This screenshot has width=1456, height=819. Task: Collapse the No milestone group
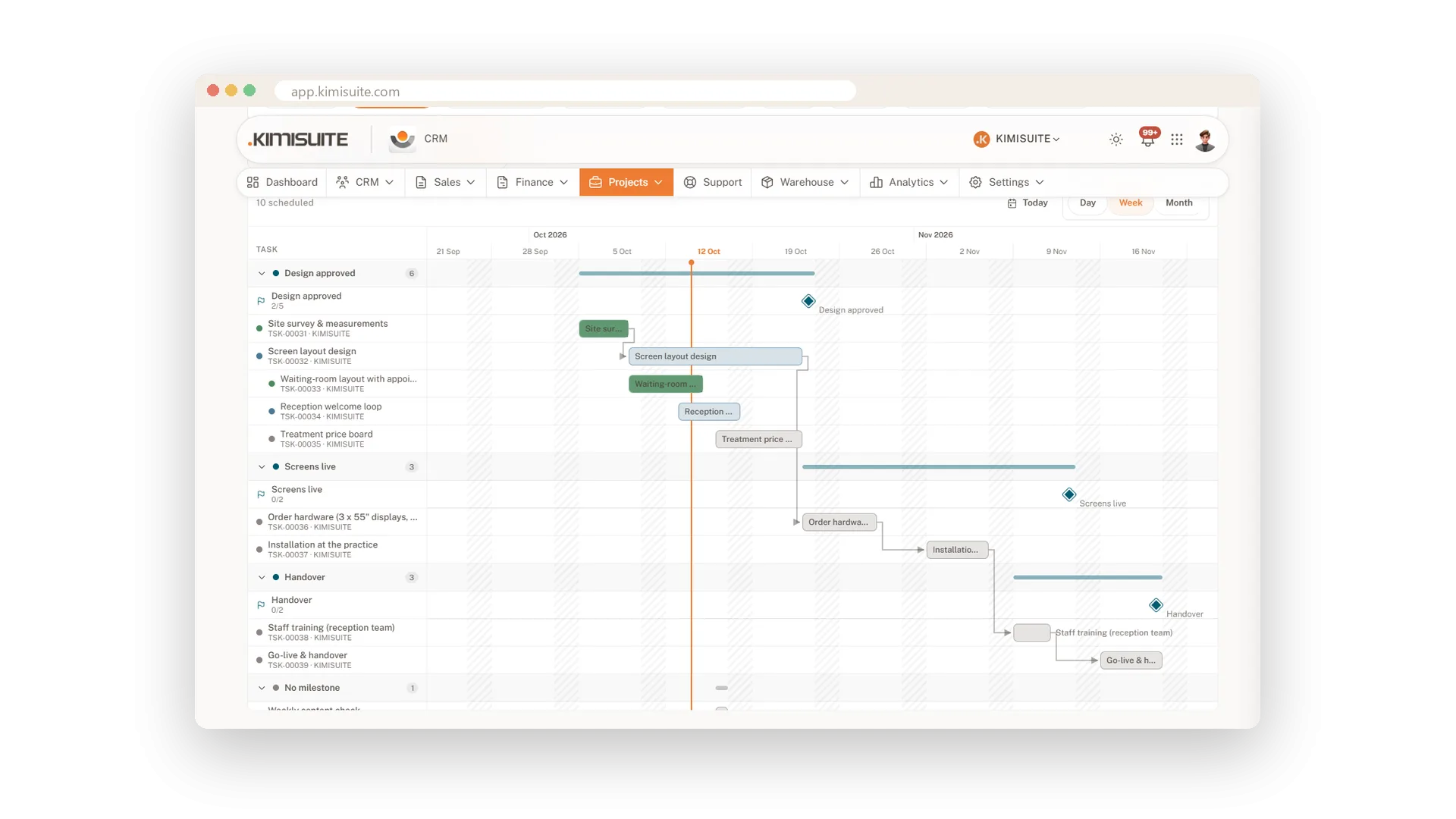click(262, 689)
